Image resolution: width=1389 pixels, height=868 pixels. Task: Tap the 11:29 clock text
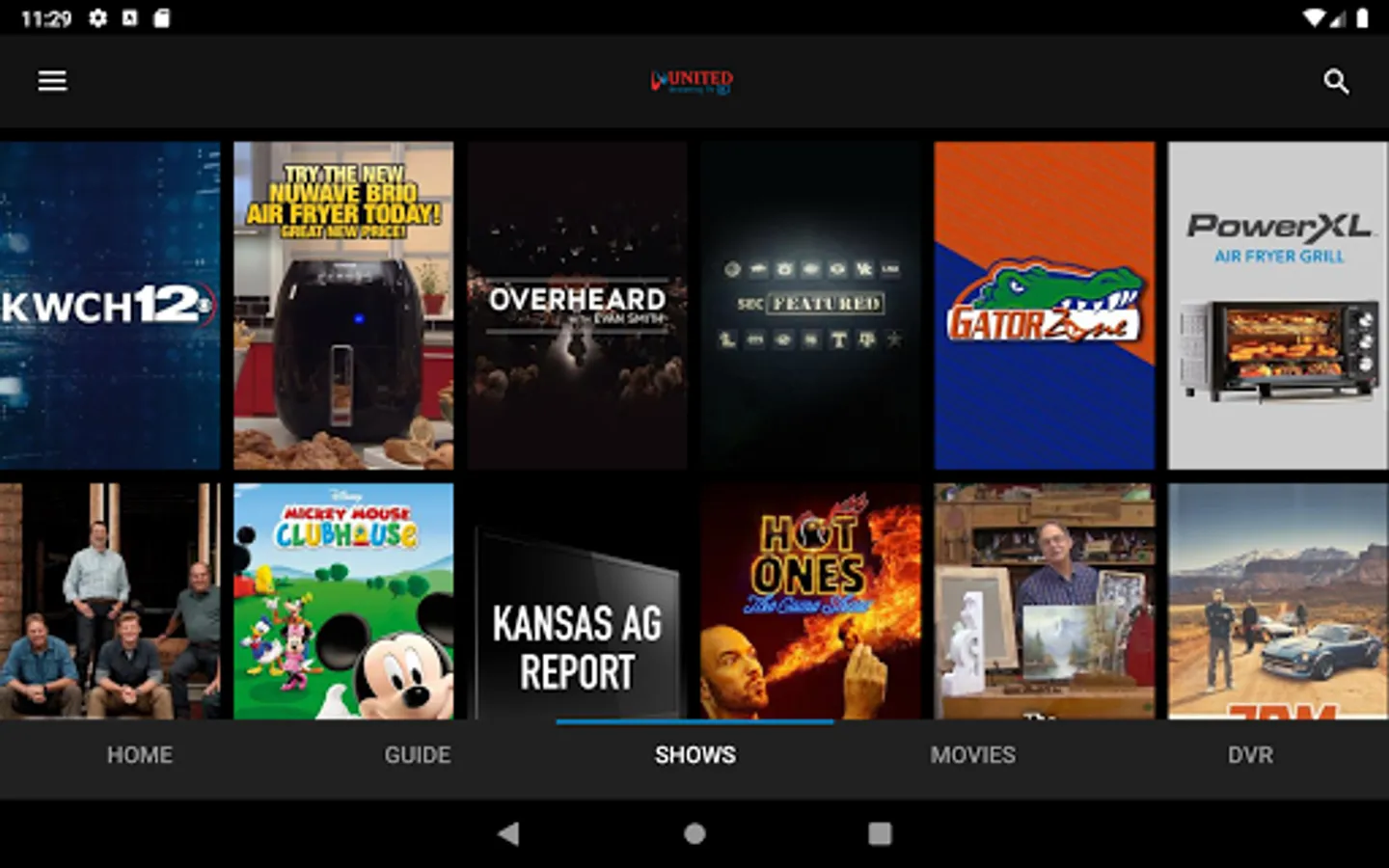[x=46, y=18]
